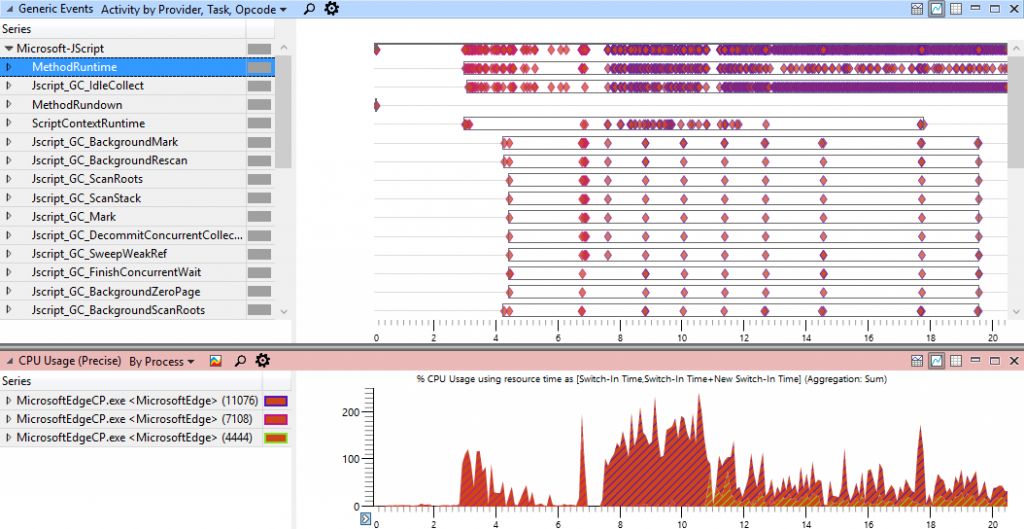
Task: Select the Jscript_GC_BackgroundScanRoots series
Action: pos(118,310)
